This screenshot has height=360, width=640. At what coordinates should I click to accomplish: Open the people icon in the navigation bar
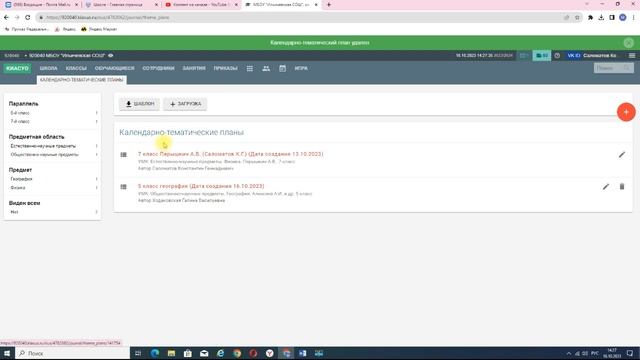point(266,68)
